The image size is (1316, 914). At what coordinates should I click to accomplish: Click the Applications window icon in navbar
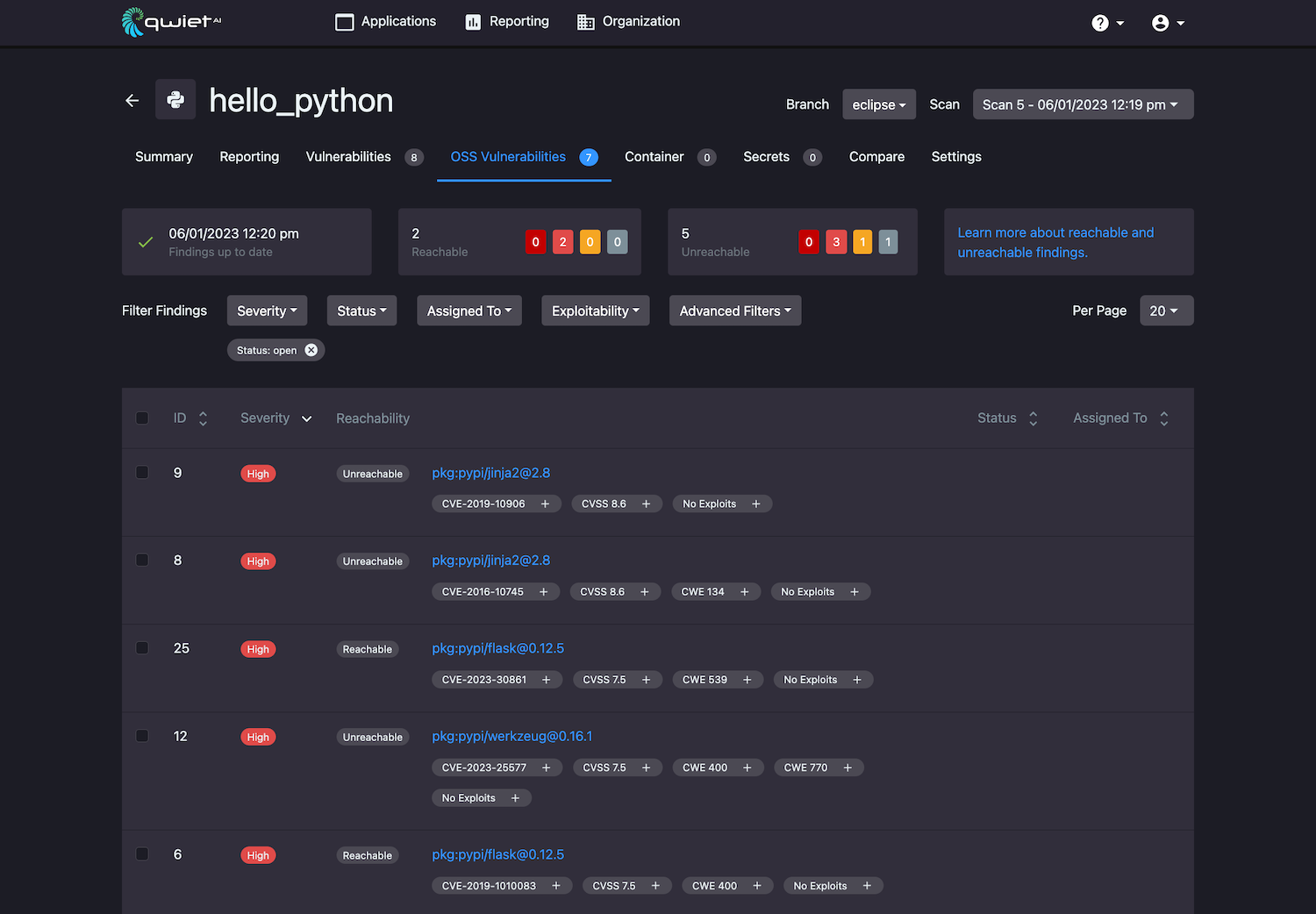click(345, 22)
